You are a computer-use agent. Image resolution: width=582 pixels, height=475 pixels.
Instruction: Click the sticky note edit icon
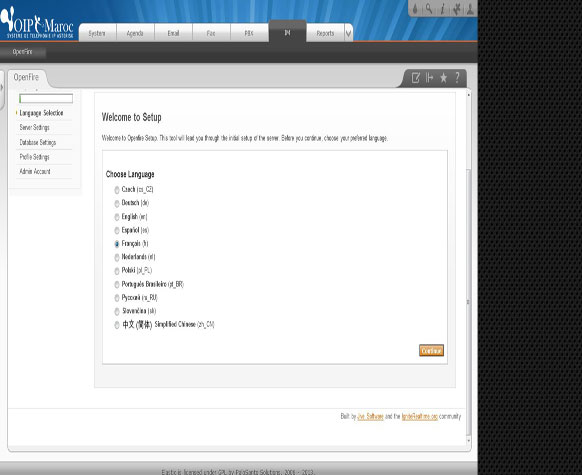(x=416, y=78)
